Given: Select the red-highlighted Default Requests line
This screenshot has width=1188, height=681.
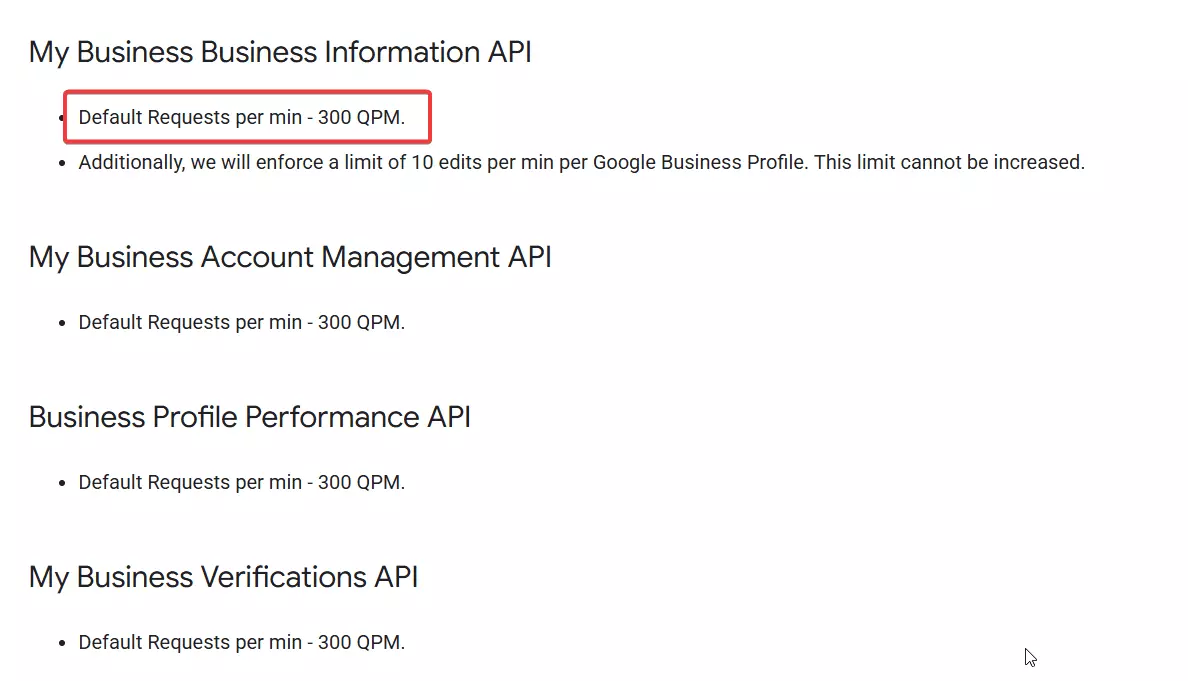Looking at the screenshot, I should tap(241, 118).
